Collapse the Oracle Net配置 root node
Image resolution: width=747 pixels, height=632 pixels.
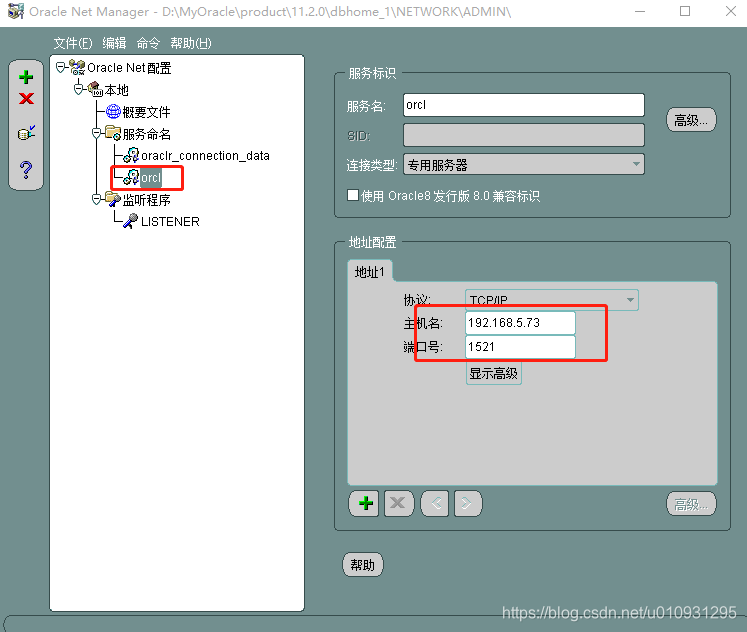pyautogui.click(x=60, y=68)
